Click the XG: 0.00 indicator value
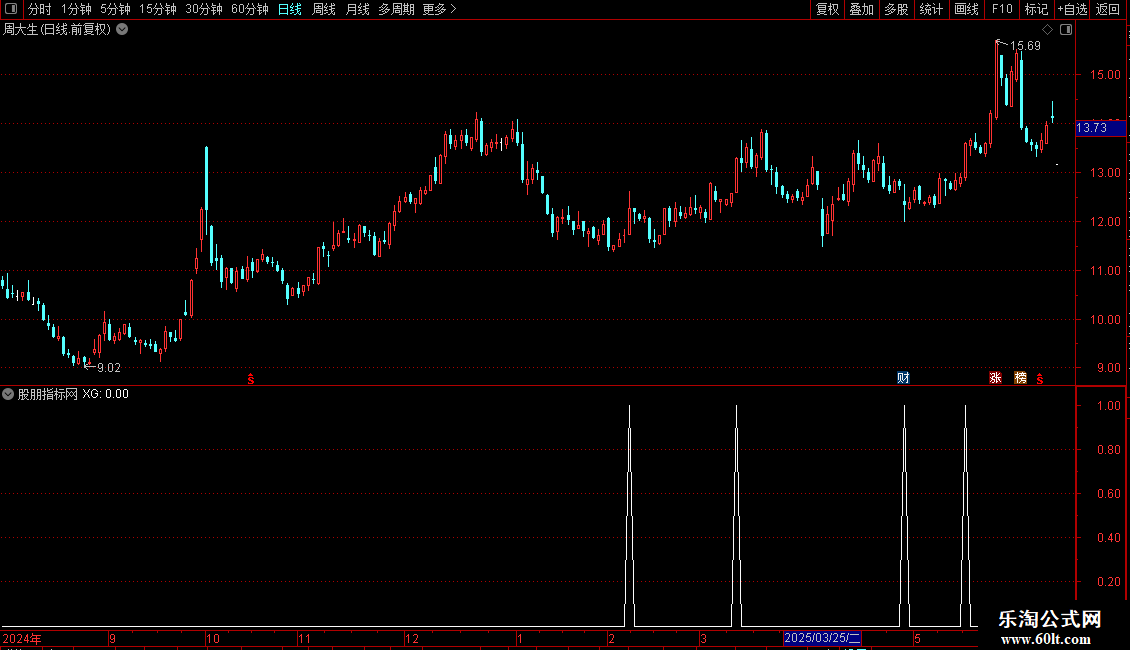Viewport: 1130px width, 650px height. [x=105, y=394]
